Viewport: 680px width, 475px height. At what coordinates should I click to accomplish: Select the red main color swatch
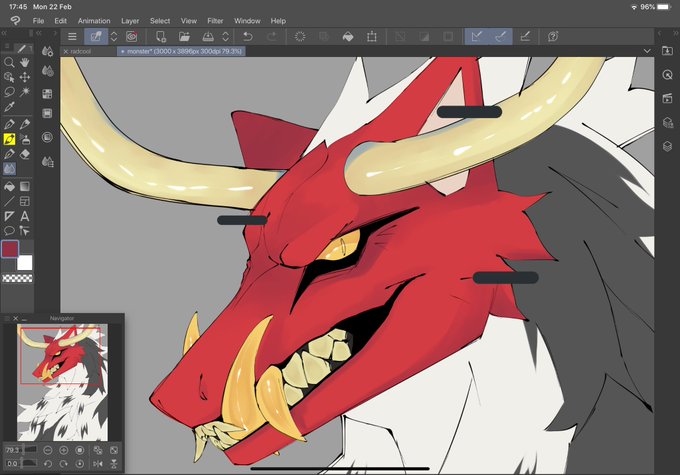[10, 249]
